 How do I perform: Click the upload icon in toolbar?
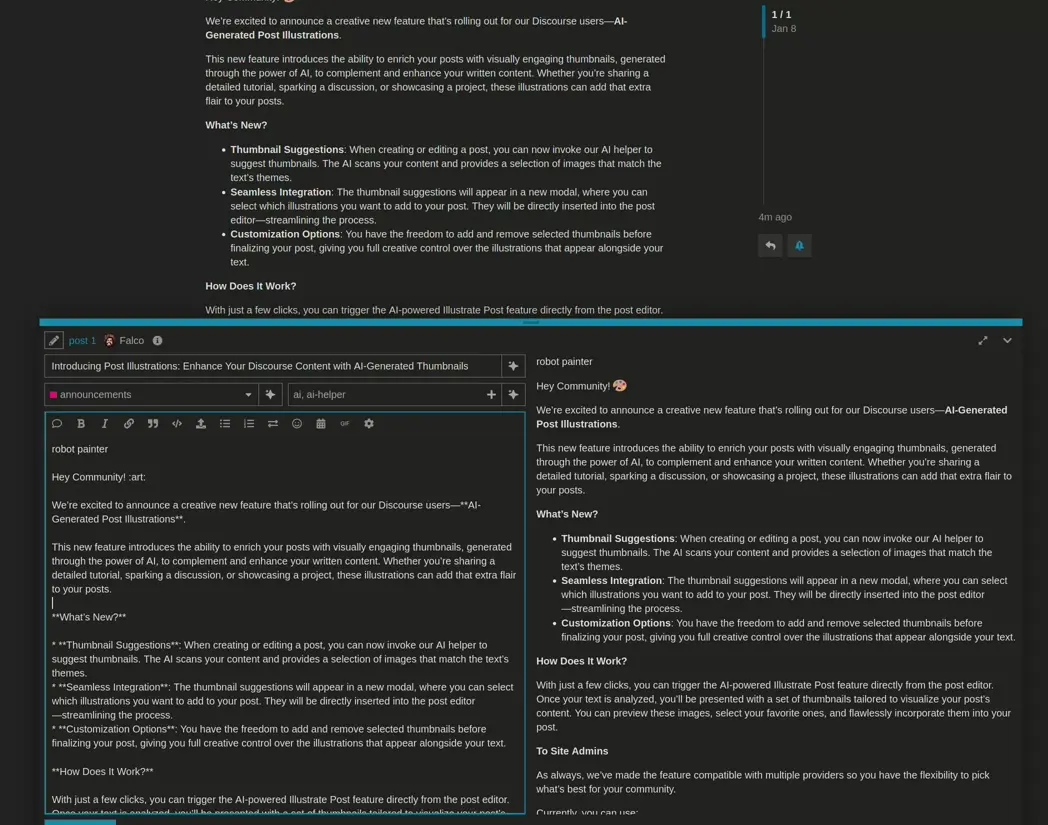point(201,423)
